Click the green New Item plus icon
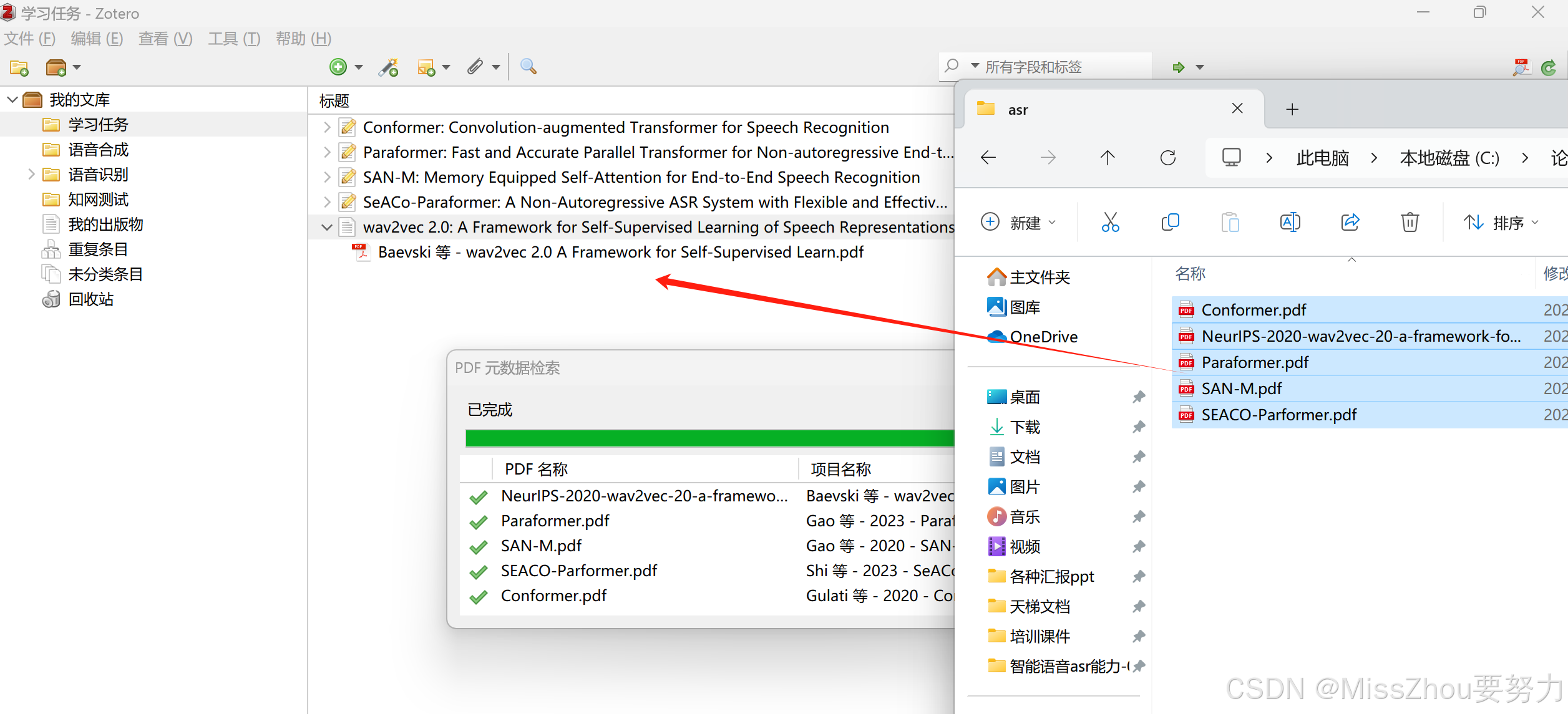The width and height of the screenshot is (1568, 714). click(x=338, y=67)
